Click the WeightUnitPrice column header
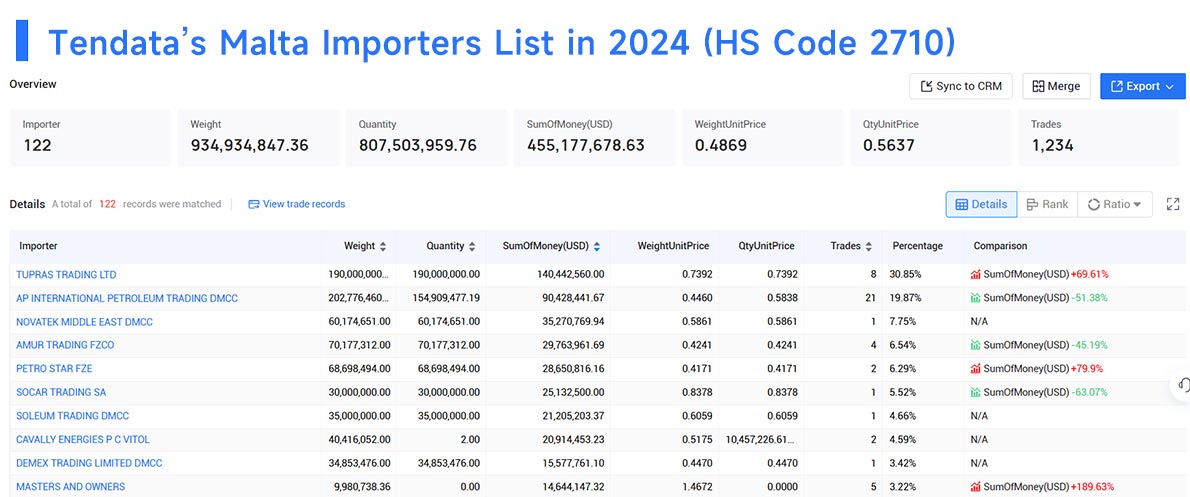This screenshot has width=1190, height=497. click(673, 247)
